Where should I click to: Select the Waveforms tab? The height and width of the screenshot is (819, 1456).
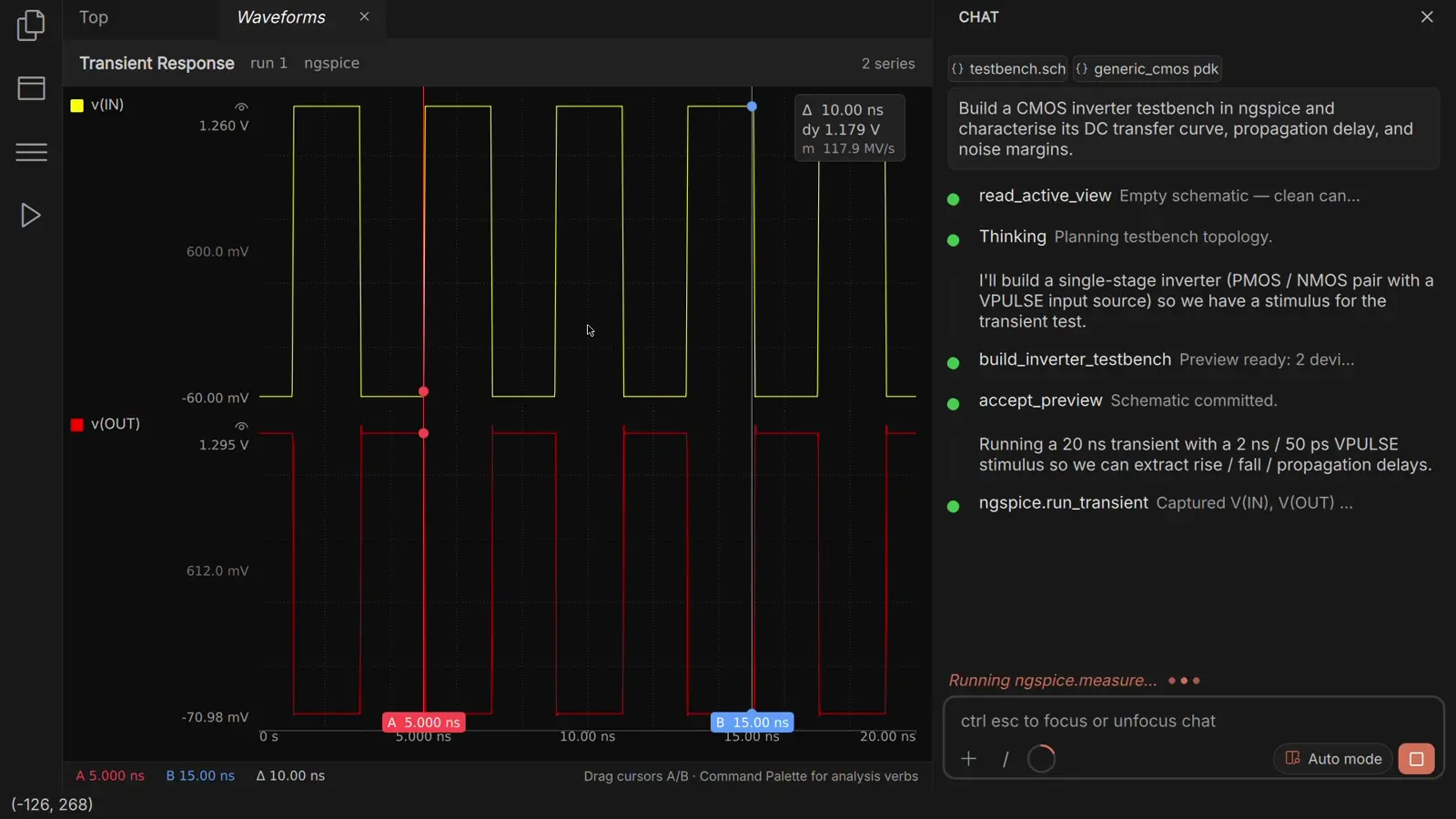(x=280, y=17)
